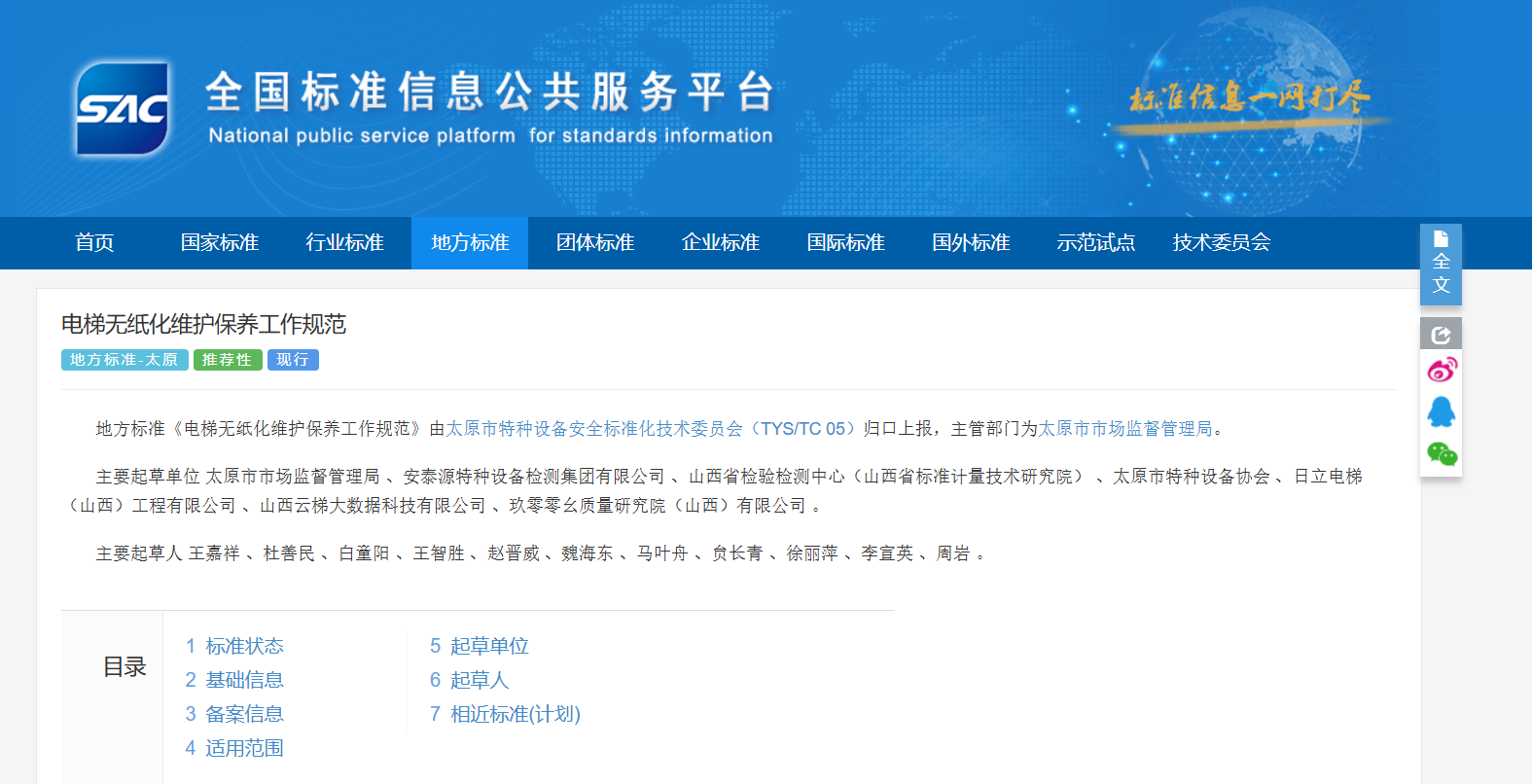Navigate to 国外标准
The image size is (1532, 784).
coord(971,242)
